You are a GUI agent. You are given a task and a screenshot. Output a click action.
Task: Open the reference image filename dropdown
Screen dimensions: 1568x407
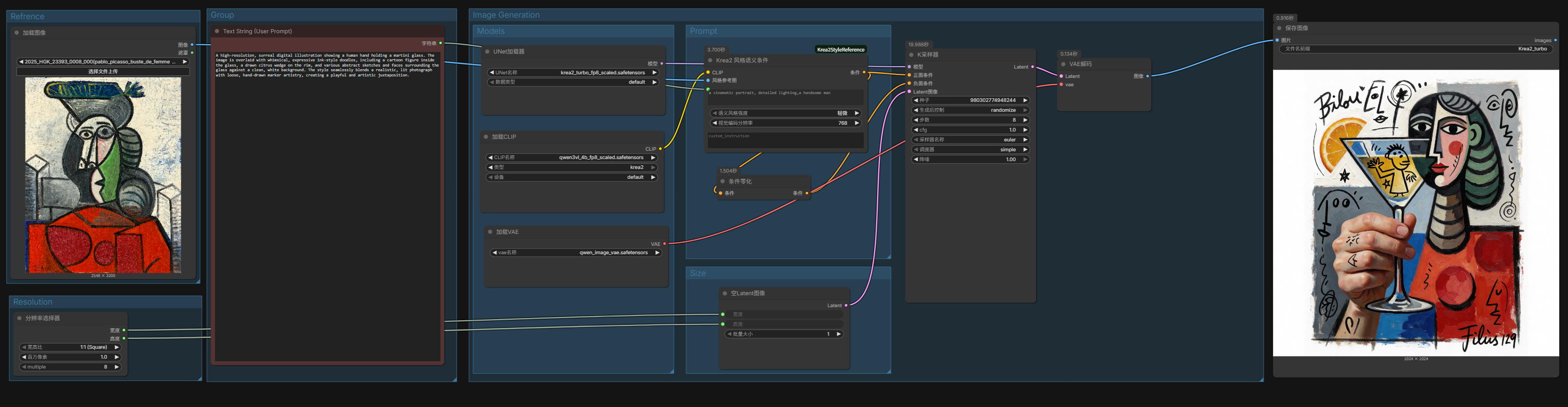pyautogui.click(x=103, y=61)
